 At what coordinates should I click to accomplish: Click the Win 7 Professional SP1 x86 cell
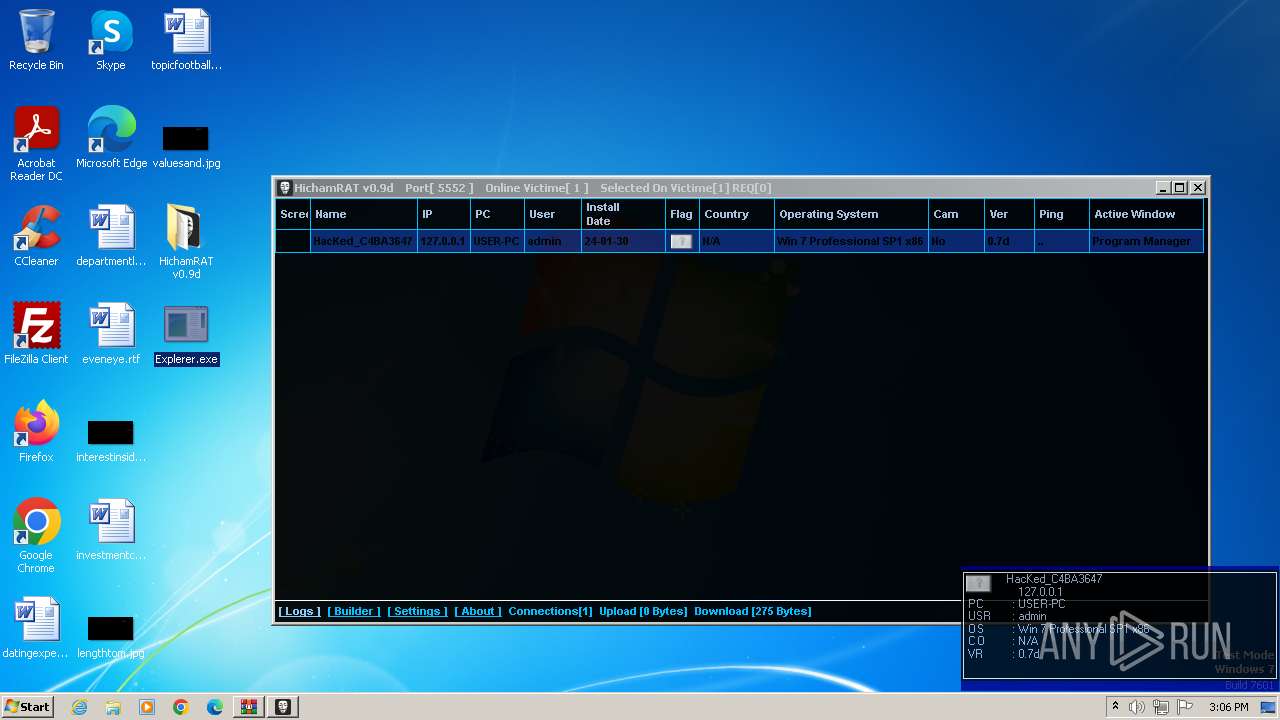(851, 241)
